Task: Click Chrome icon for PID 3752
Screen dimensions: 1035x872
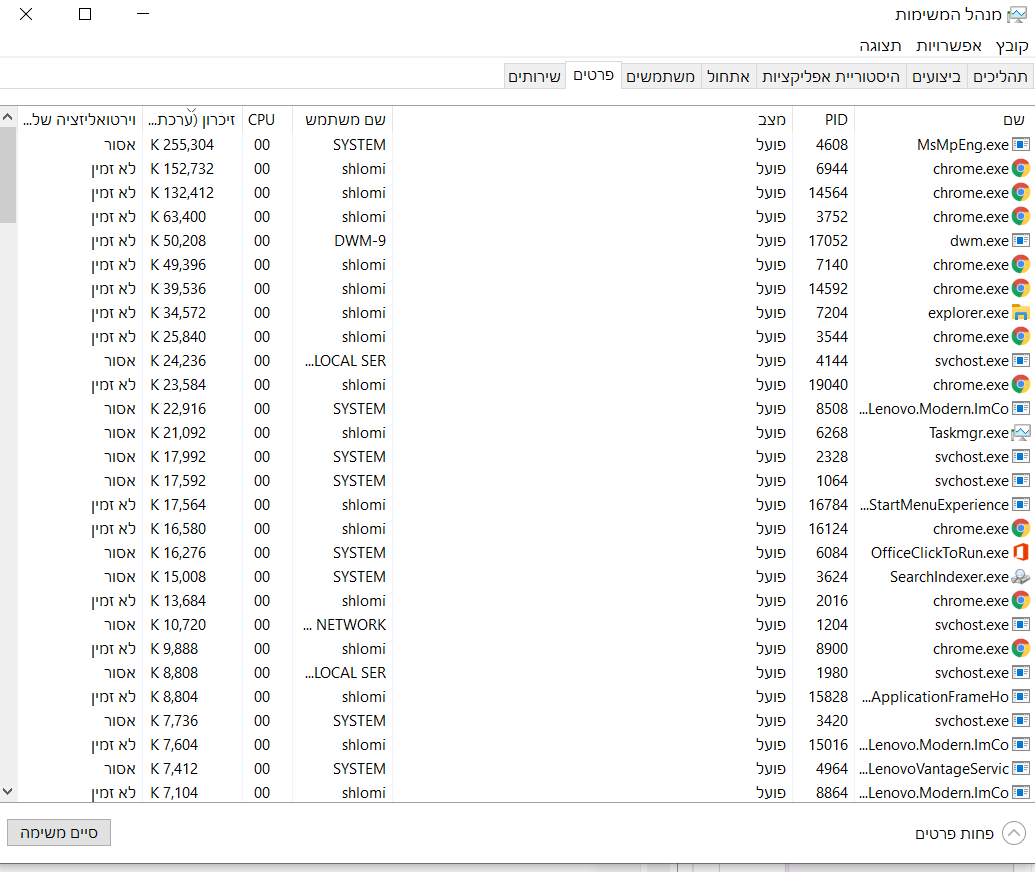Action: (x=1020, y=217)
